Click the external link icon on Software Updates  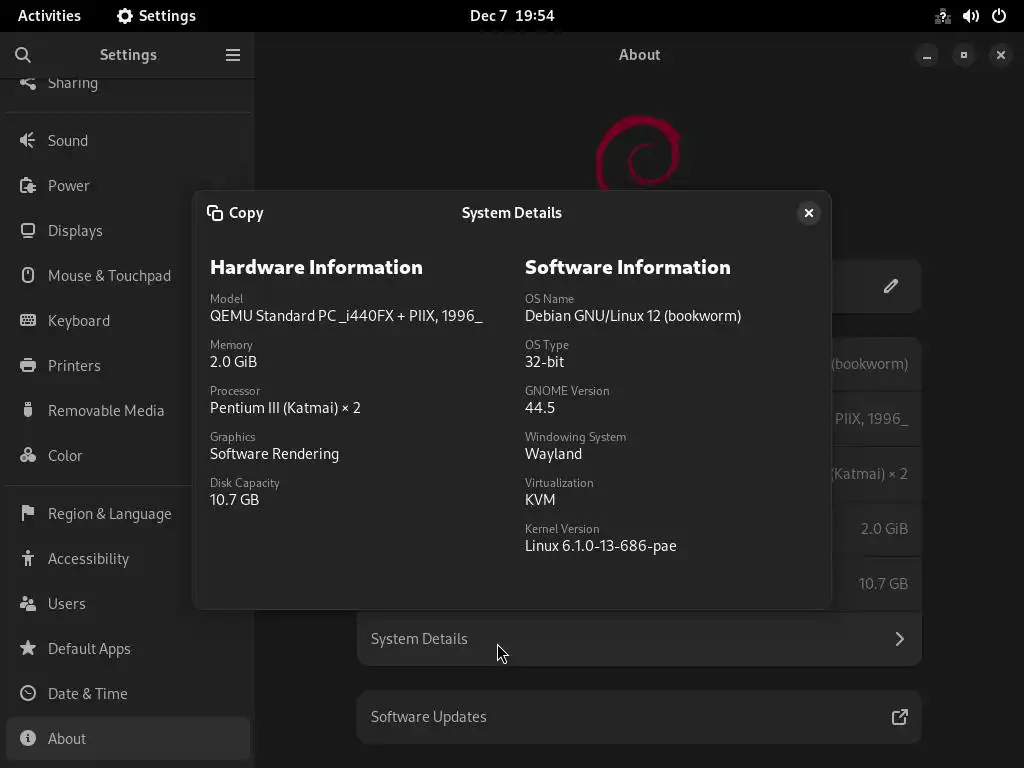pos(899,717)
